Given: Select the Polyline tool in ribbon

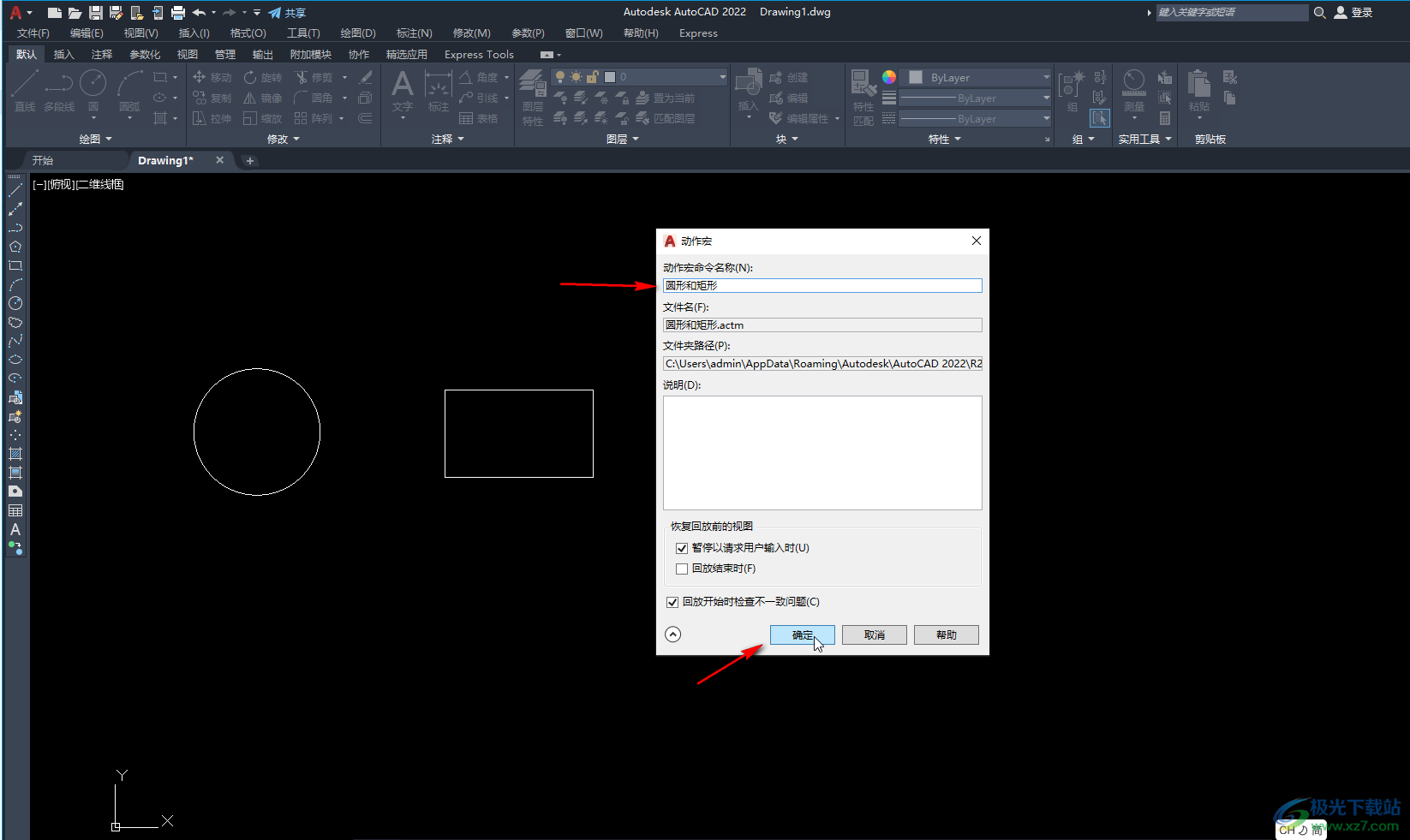Looking at the screenshot, I should tap(59, 91).
